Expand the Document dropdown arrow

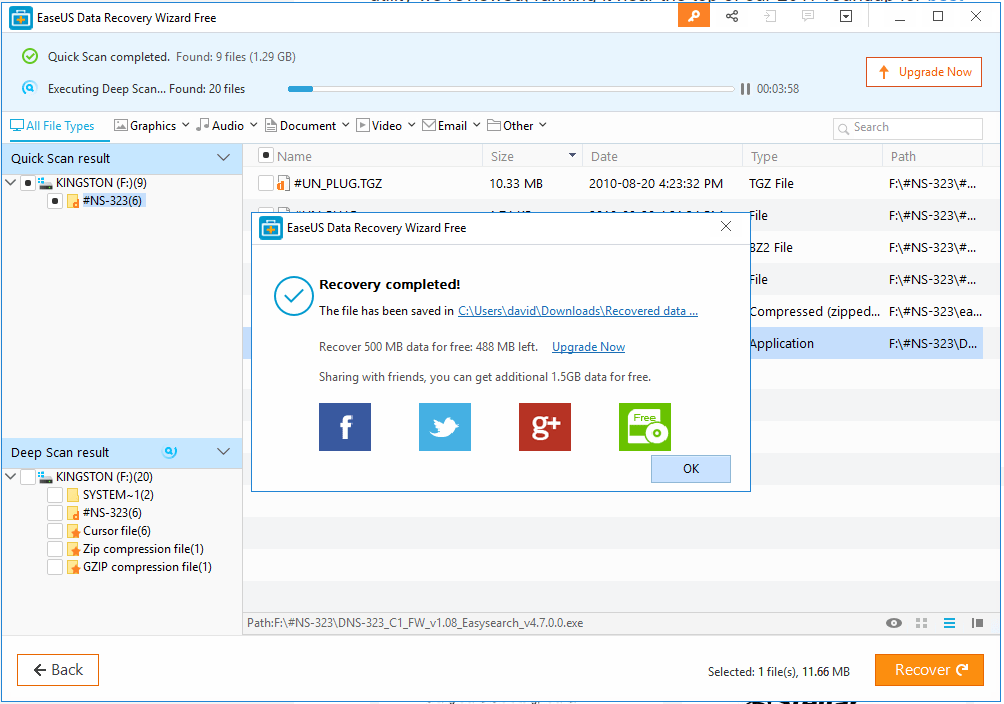coord(346,125)
